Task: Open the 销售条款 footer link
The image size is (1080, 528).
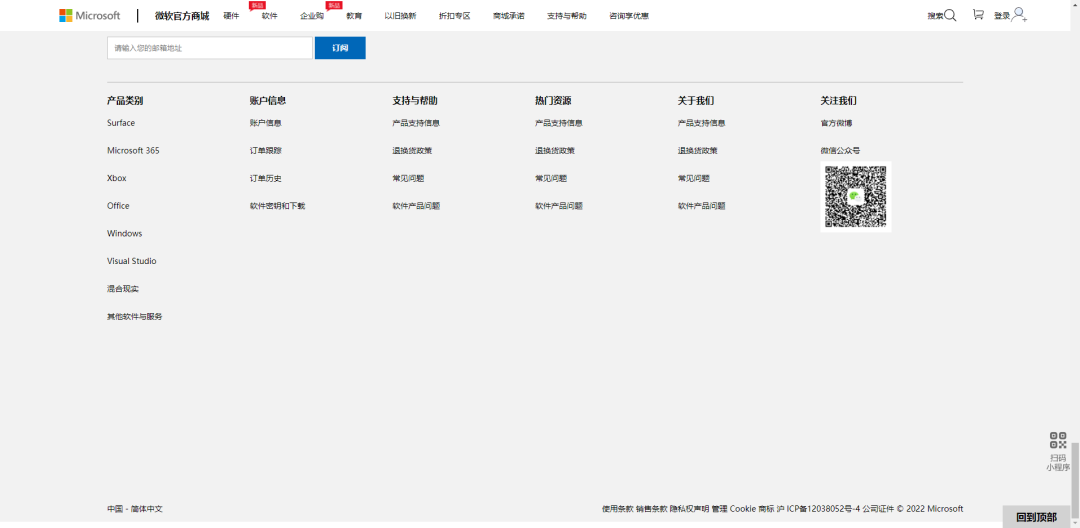Action: 652,509
